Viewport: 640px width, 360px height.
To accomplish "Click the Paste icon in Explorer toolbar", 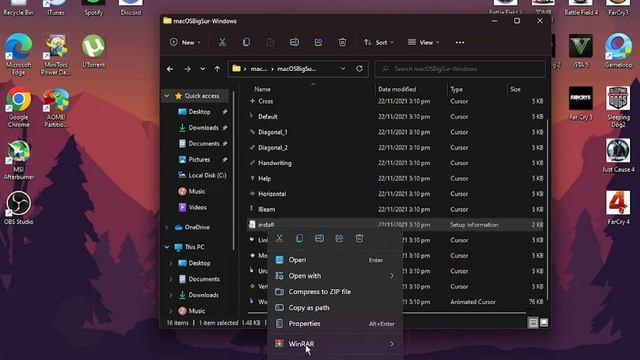I will tap(270, 42).
